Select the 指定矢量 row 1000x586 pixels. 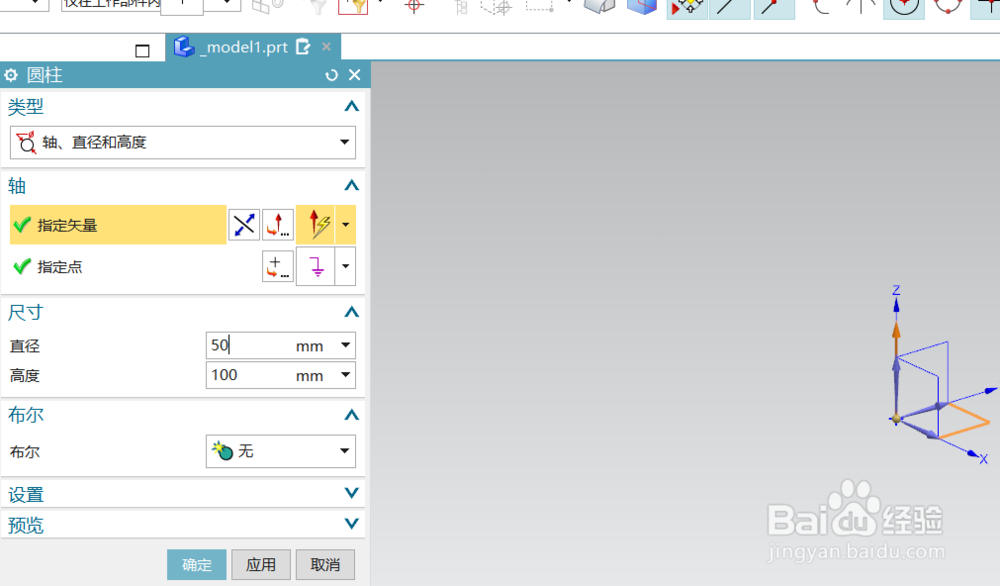[118, 224]
